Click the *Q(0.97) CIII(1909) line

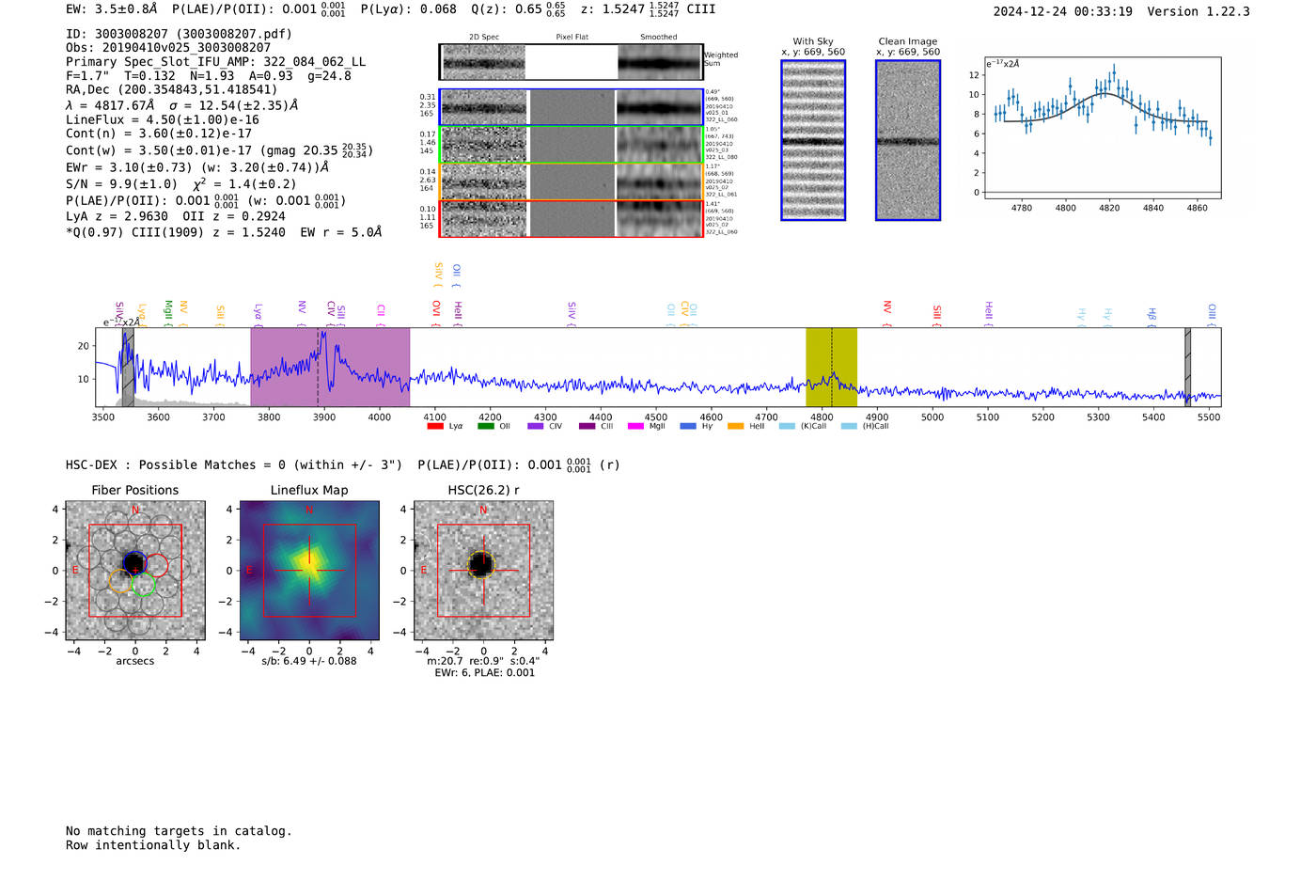[x=224, y=231]
